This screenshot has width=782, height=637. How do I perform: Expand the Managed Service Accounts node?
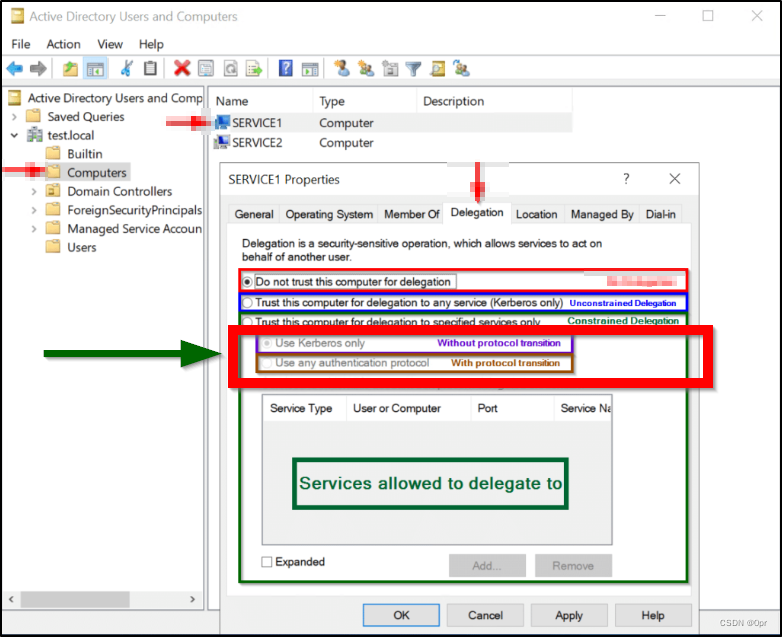(x=33, y=229)
